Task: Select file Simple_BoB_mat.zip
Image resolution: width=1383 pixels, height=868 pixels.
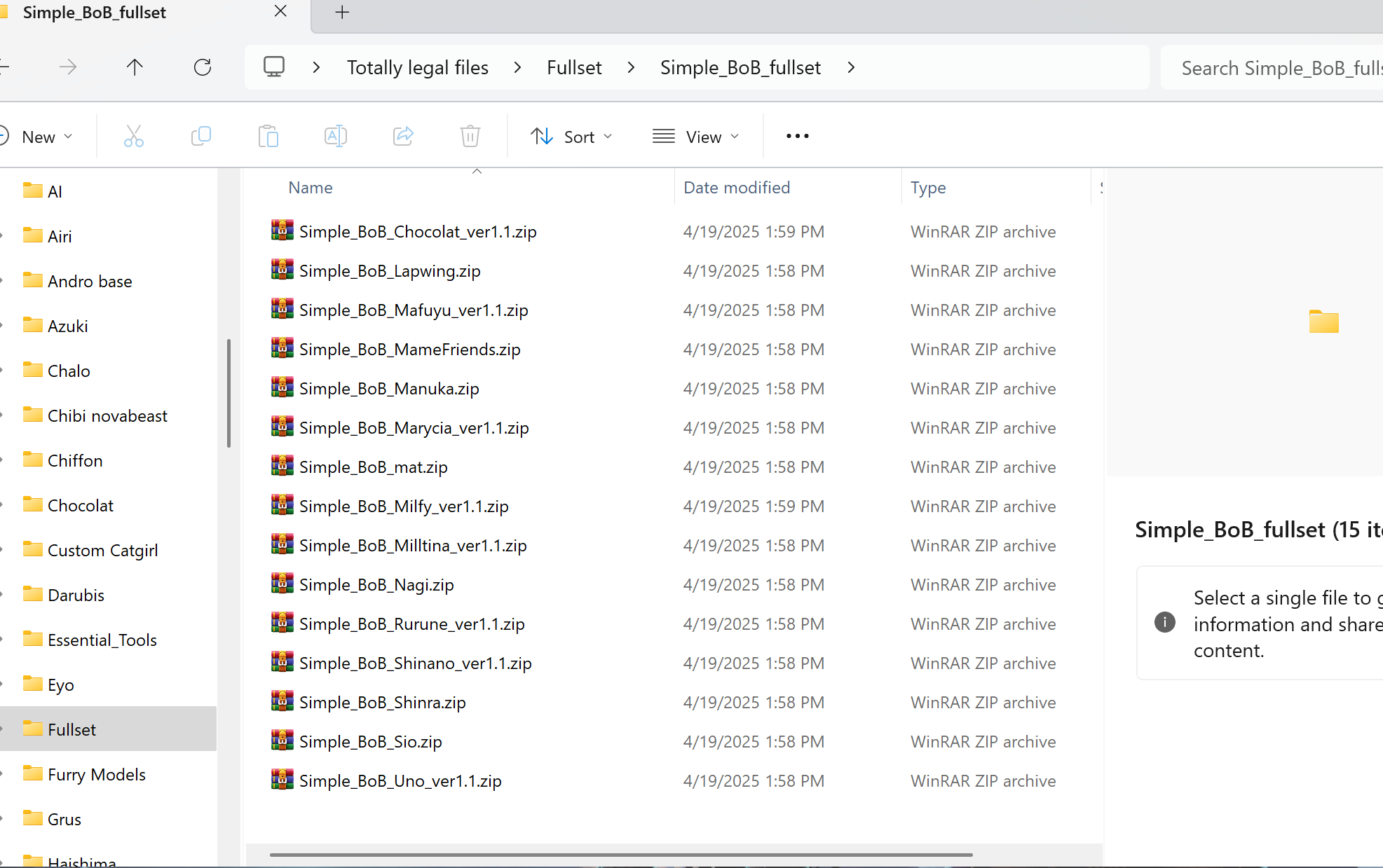Action: tap(373, 467)
